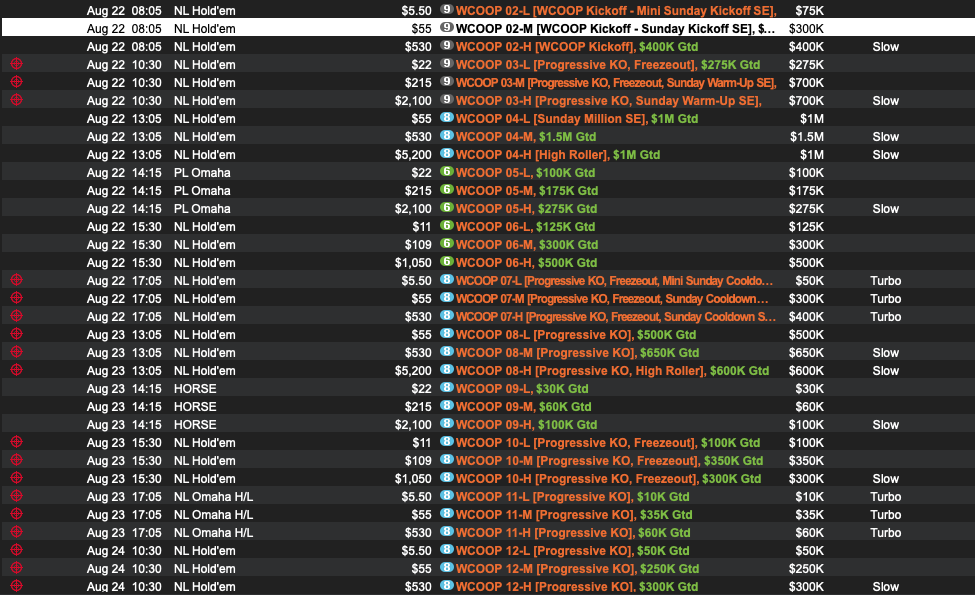This screenshot has height=595, width=975.
Task: Open WCOOP 04-L Sunday Million SE $1M Gtd
Action: (x=577, y=119)
